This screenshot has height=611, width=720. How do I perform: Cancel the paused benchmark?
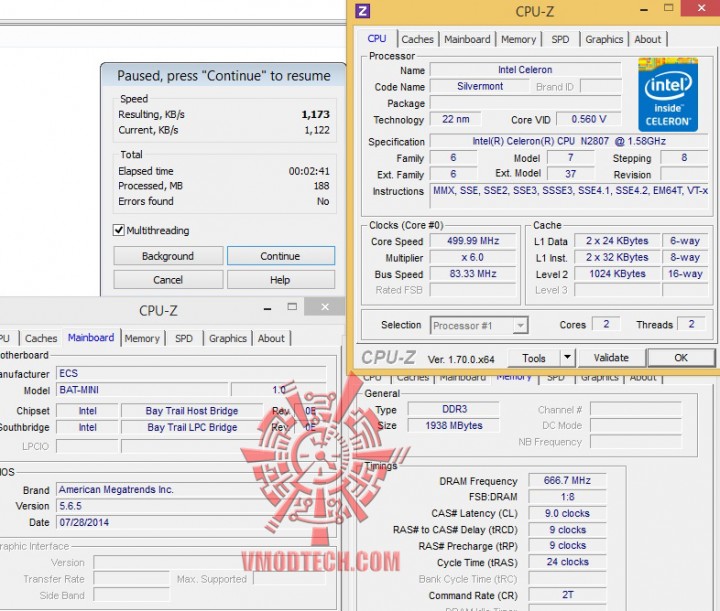pyautogui.click(x=168, y=280)
